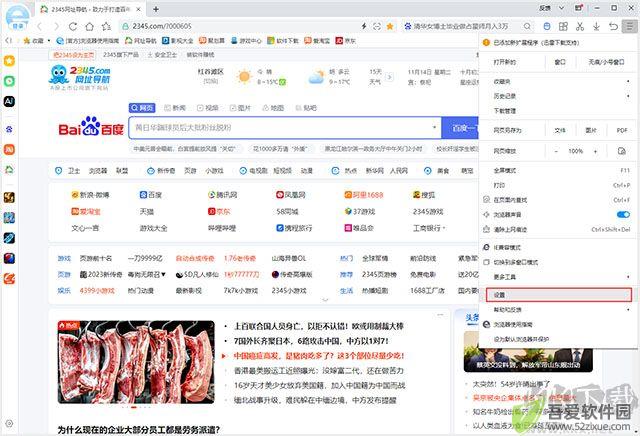Switch Baidu search to the 新闻 tab

coord(175,108)
